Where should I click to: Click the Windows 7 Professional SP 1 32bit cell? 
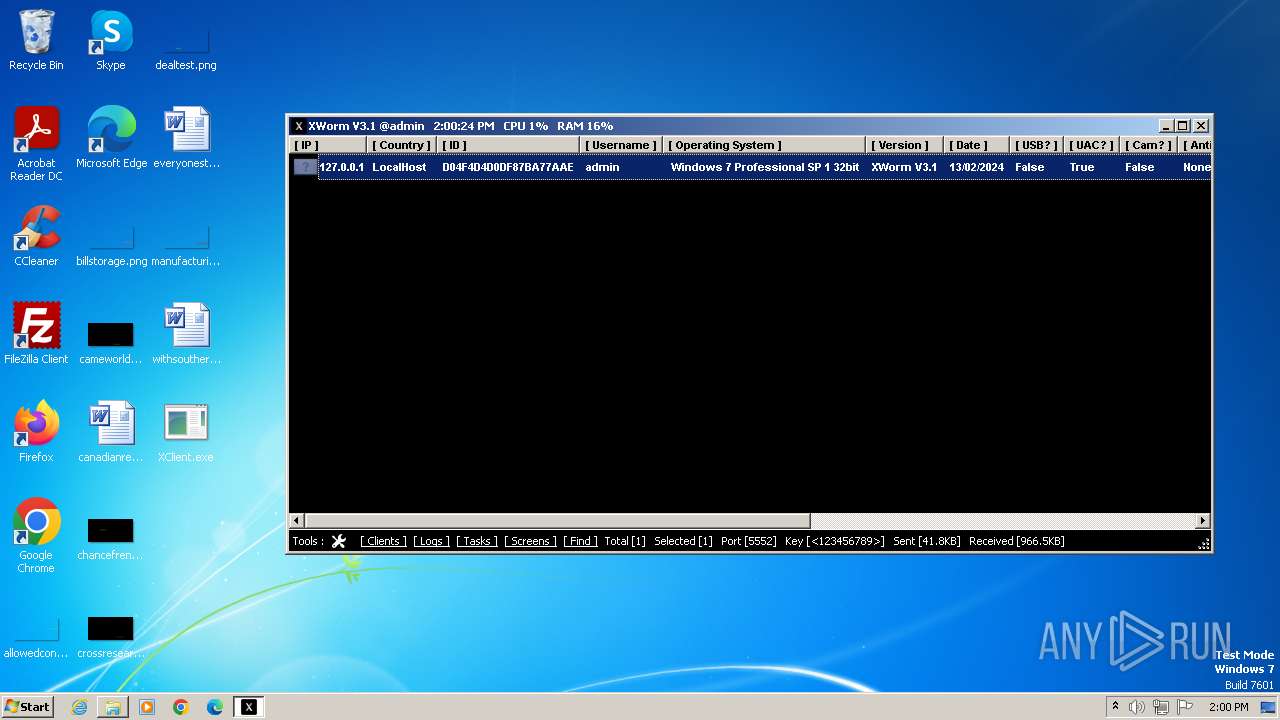tap(765, 167)
